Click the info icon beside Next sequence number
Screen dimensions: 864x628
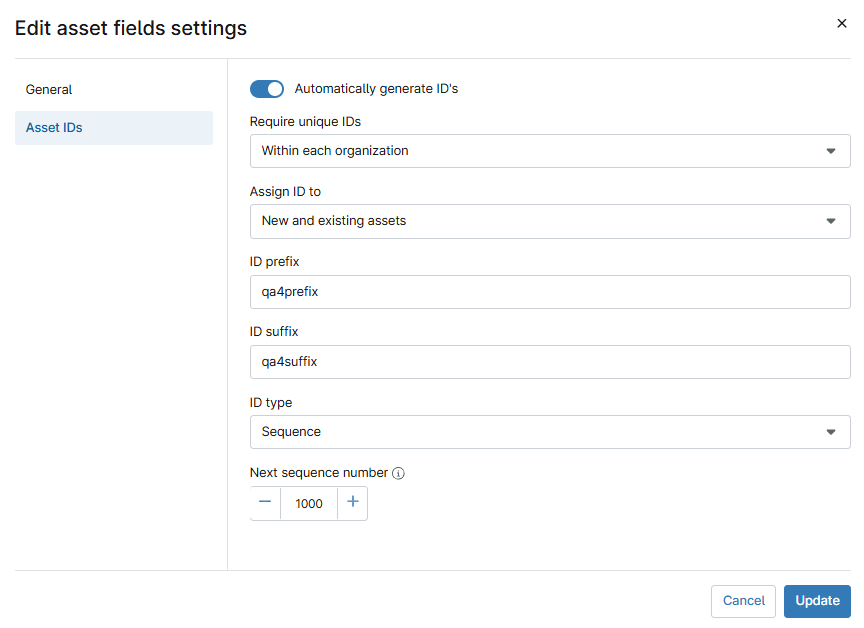398,472
